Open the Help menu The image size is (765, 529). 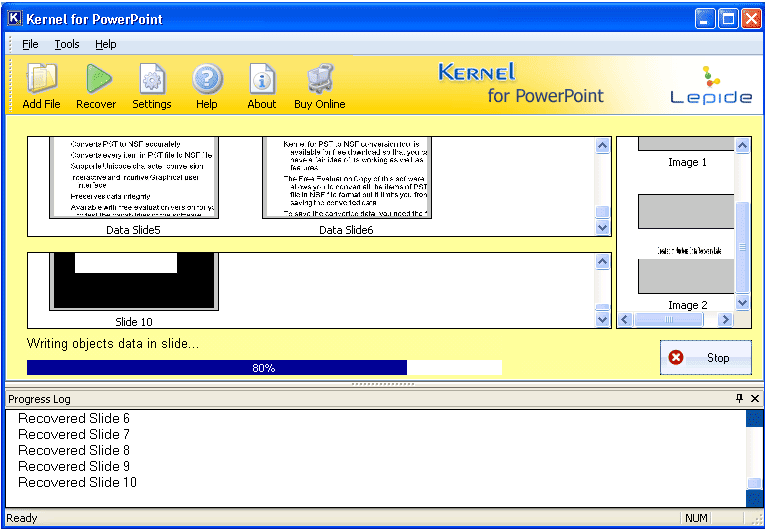point(105,44)
